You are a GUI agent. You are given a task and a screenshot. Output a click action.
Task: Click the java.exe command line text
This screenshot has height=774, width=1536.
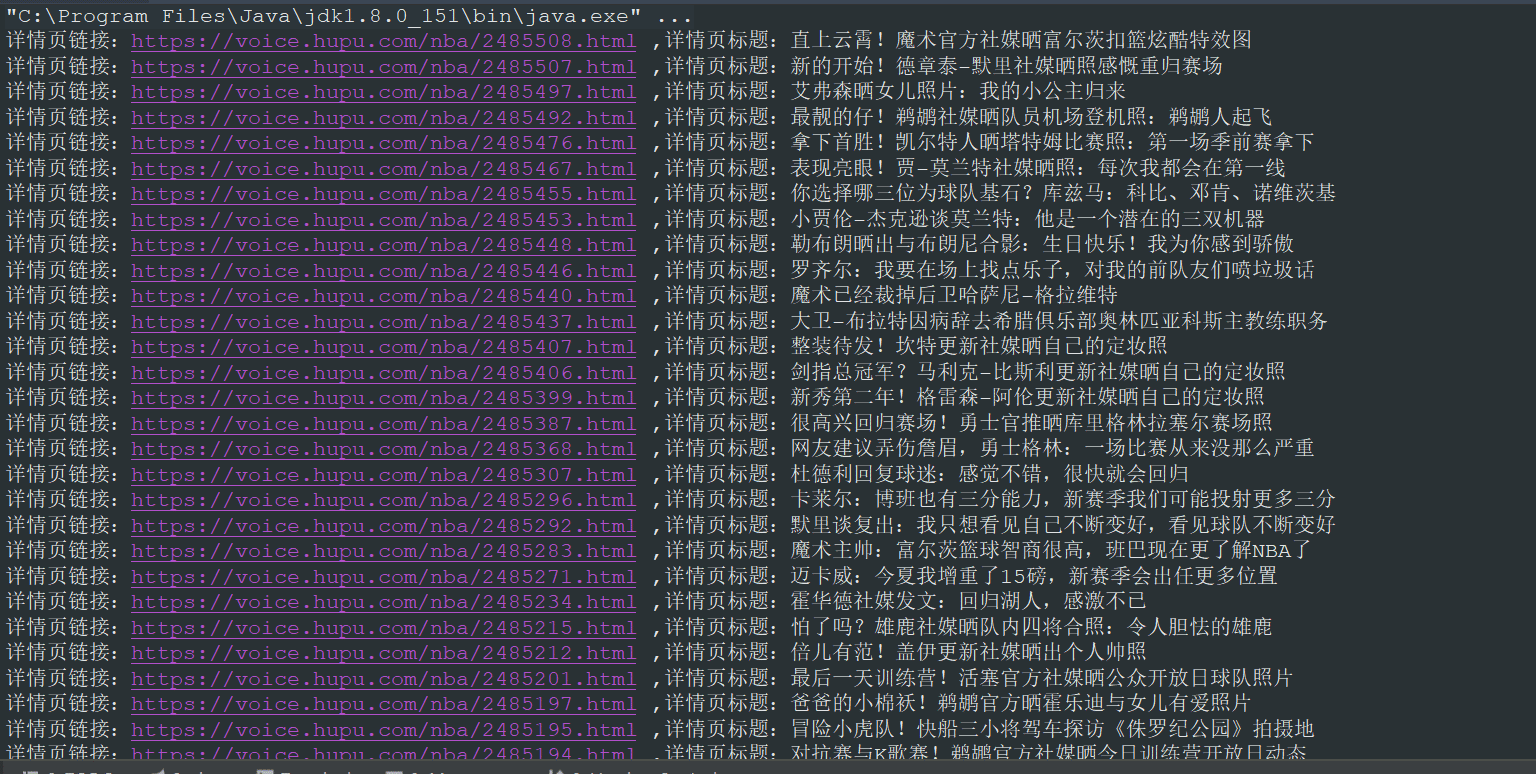(x=349, y=16)
